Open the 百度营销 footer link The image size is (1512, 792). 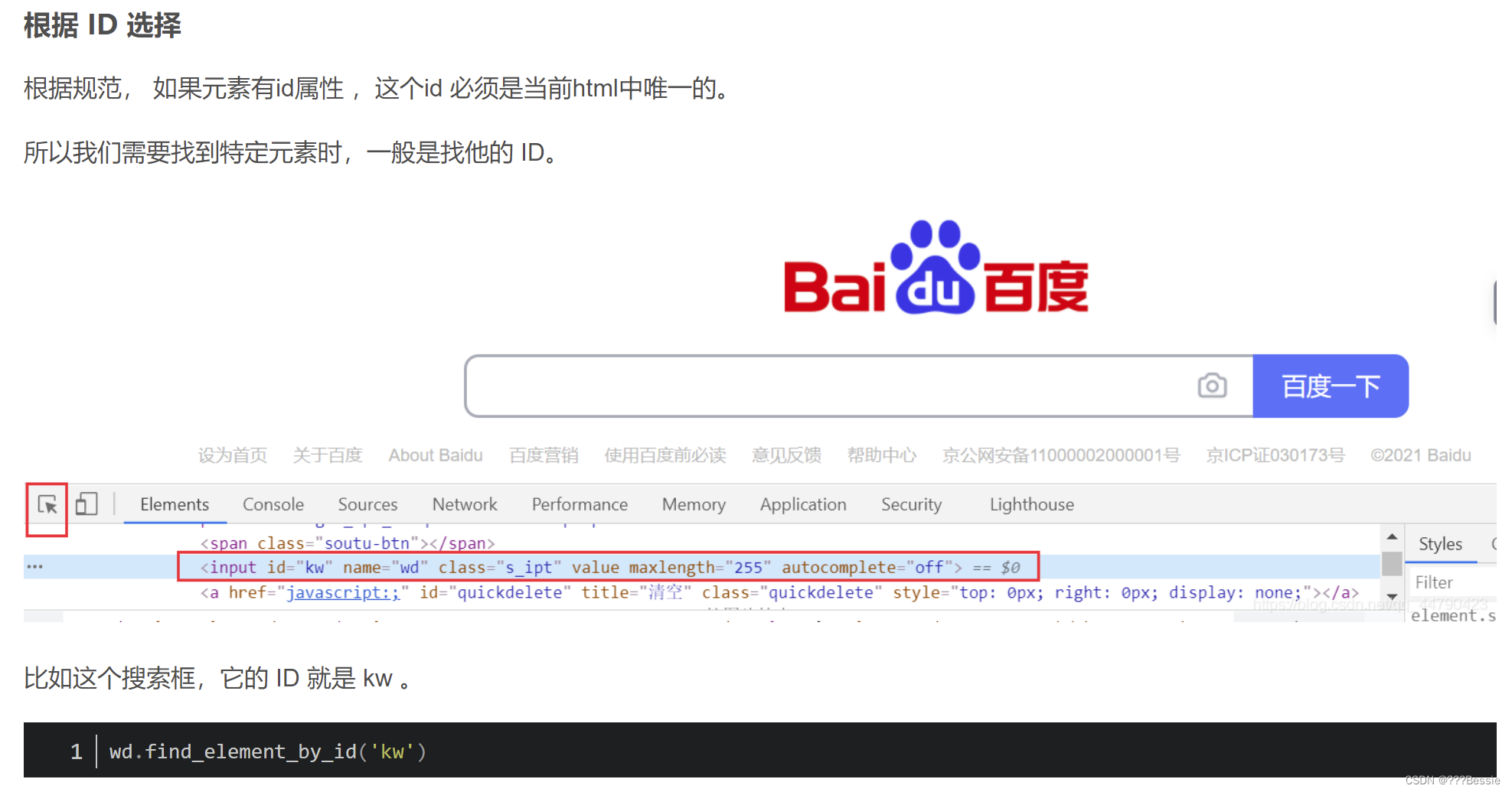click(544, 455)
